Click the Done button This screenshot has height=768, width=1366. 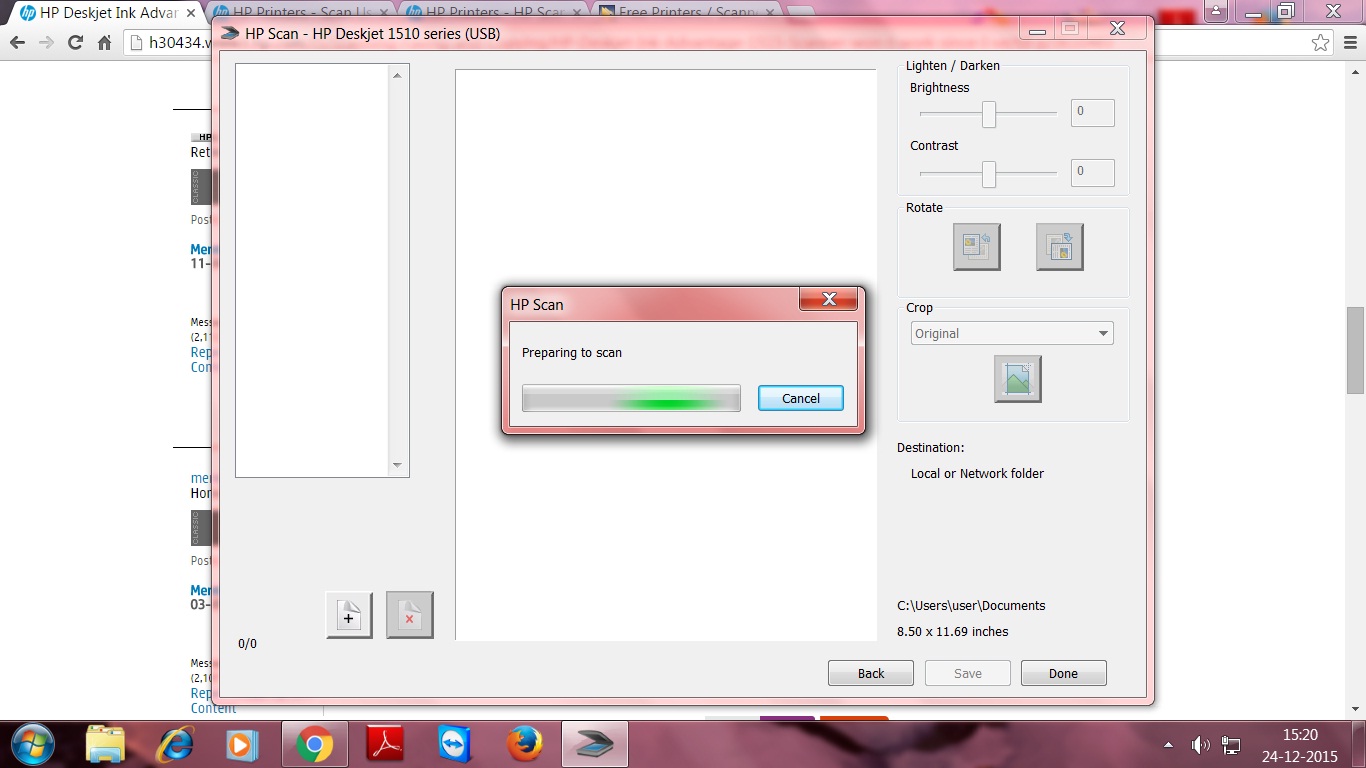pos(1064,673)
